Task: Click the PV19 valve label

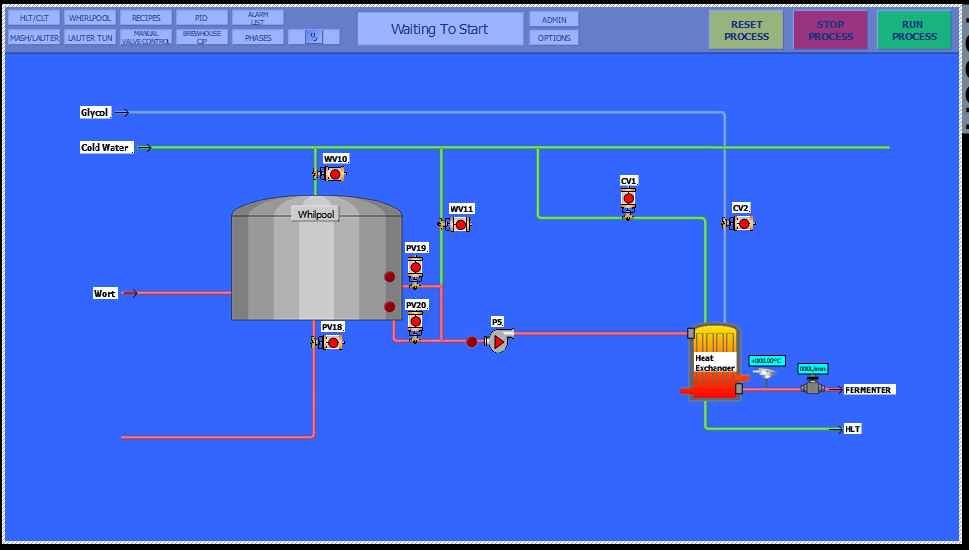Action: click(417, 248)
